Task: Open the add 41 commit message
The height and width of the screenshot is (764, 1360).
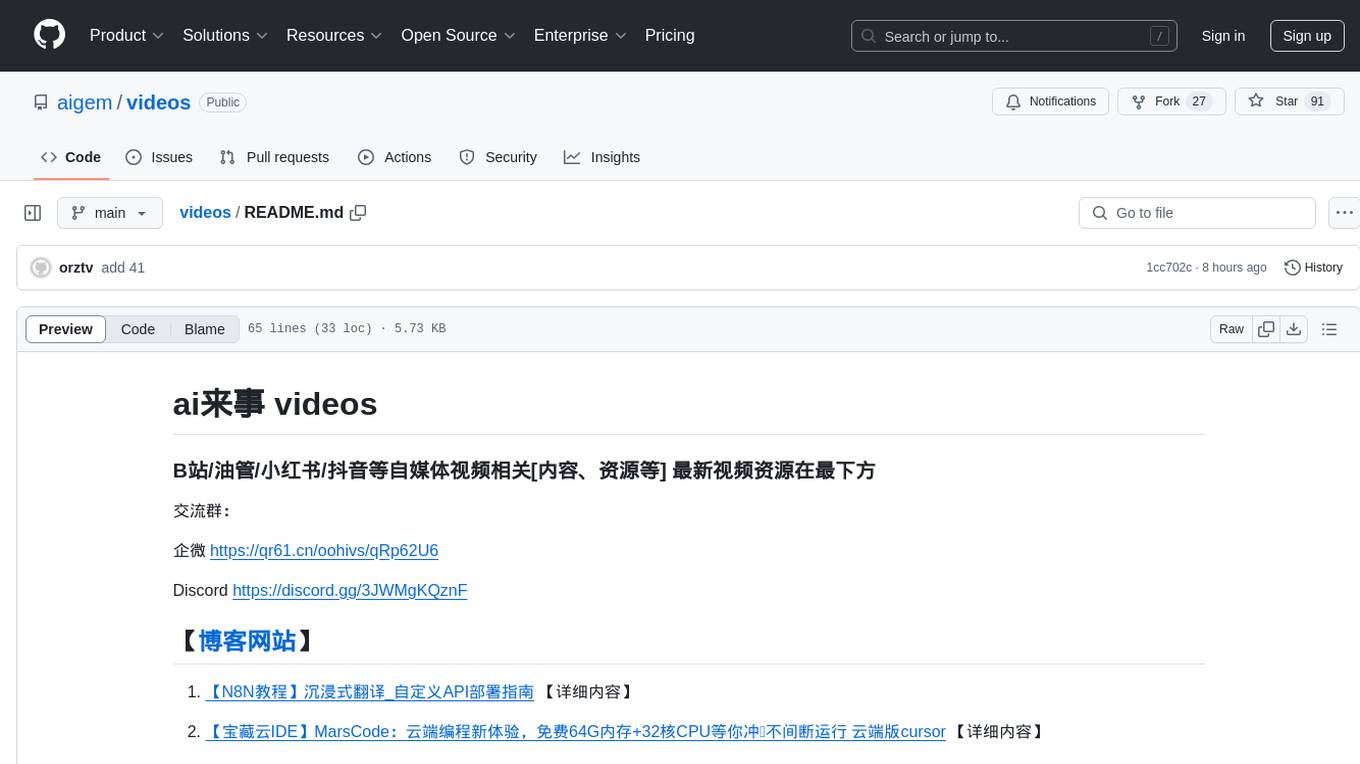Action: tap(123, 268)
